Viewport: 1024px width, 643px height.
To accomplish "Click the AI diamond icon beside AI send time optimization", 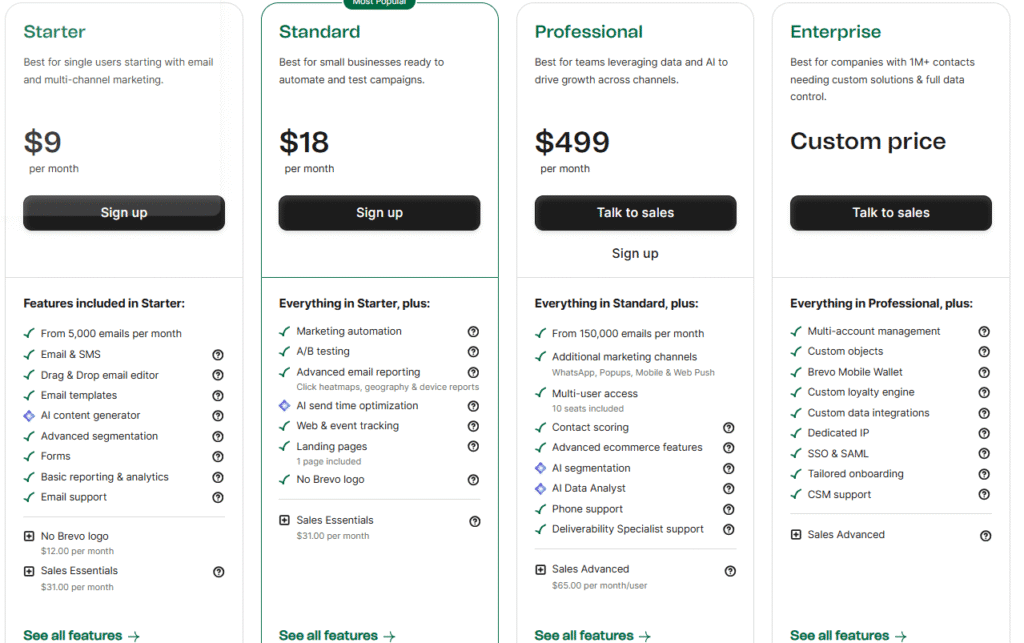I will pyautogui.click(x=284, y=405).
